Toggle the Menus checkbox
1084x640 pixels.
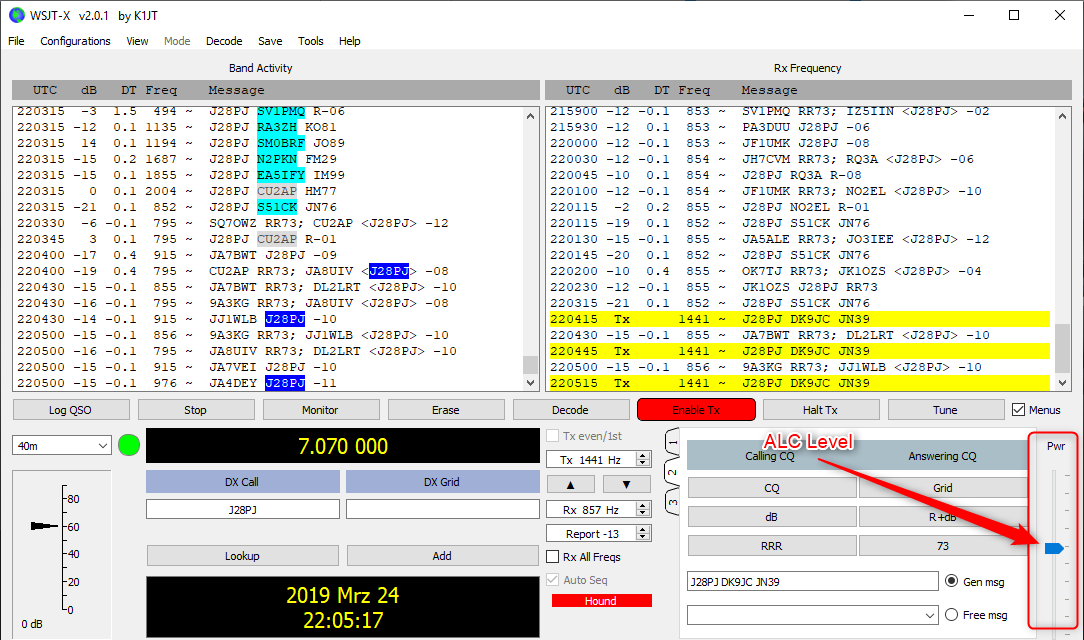click(1018, 410)
